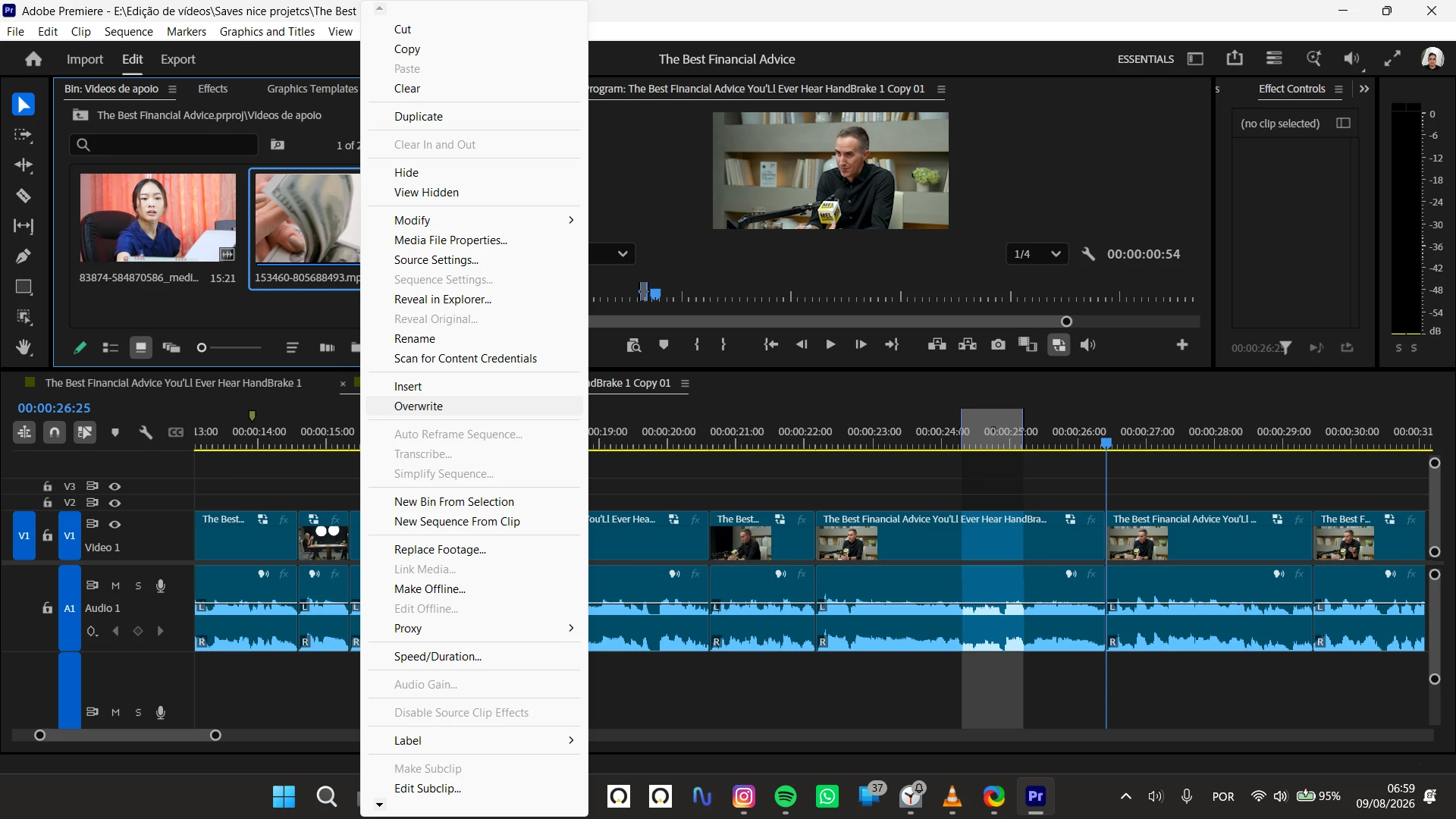Open Program monitor settings wrench
1456x819 pixels.
pos(1088,254)
